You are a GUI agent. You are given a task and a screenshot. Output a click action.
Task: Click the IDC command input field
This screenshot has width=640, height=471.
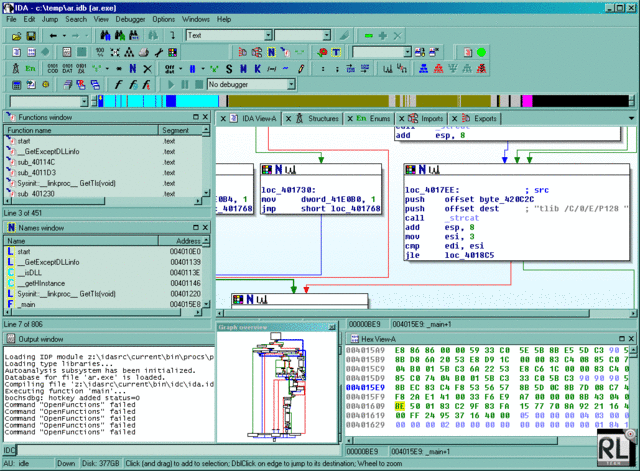(178, 450)
